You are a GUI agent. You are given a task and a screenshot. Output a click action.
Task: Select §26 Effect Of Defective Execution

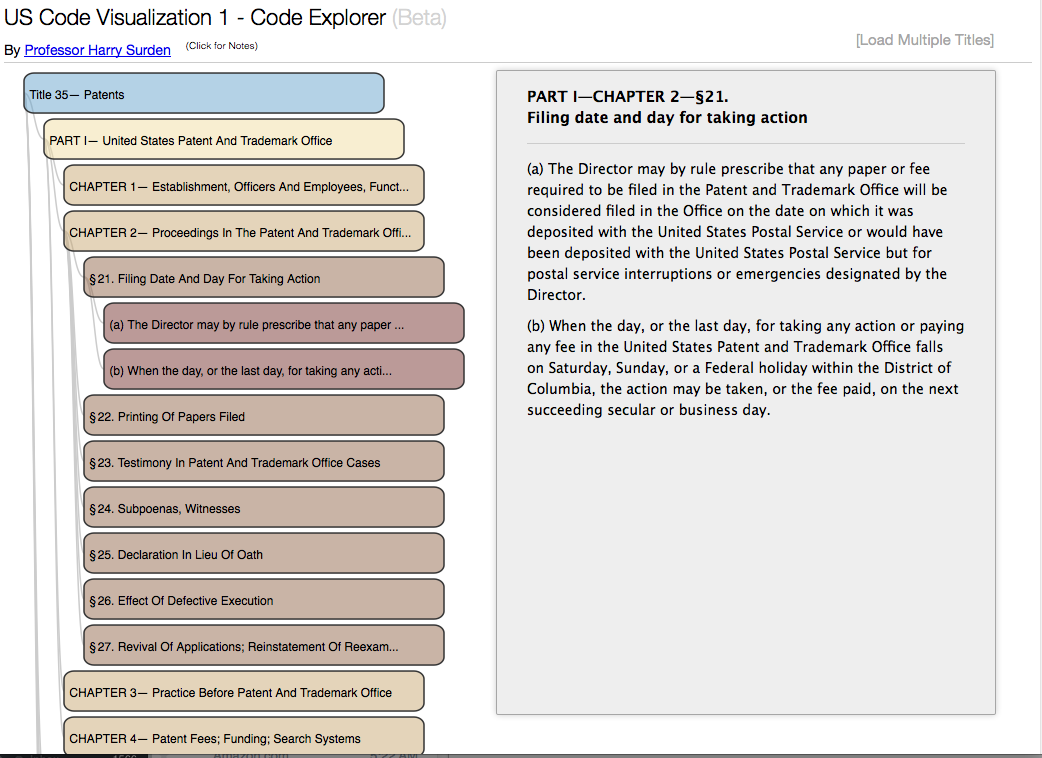pos(263,599)
